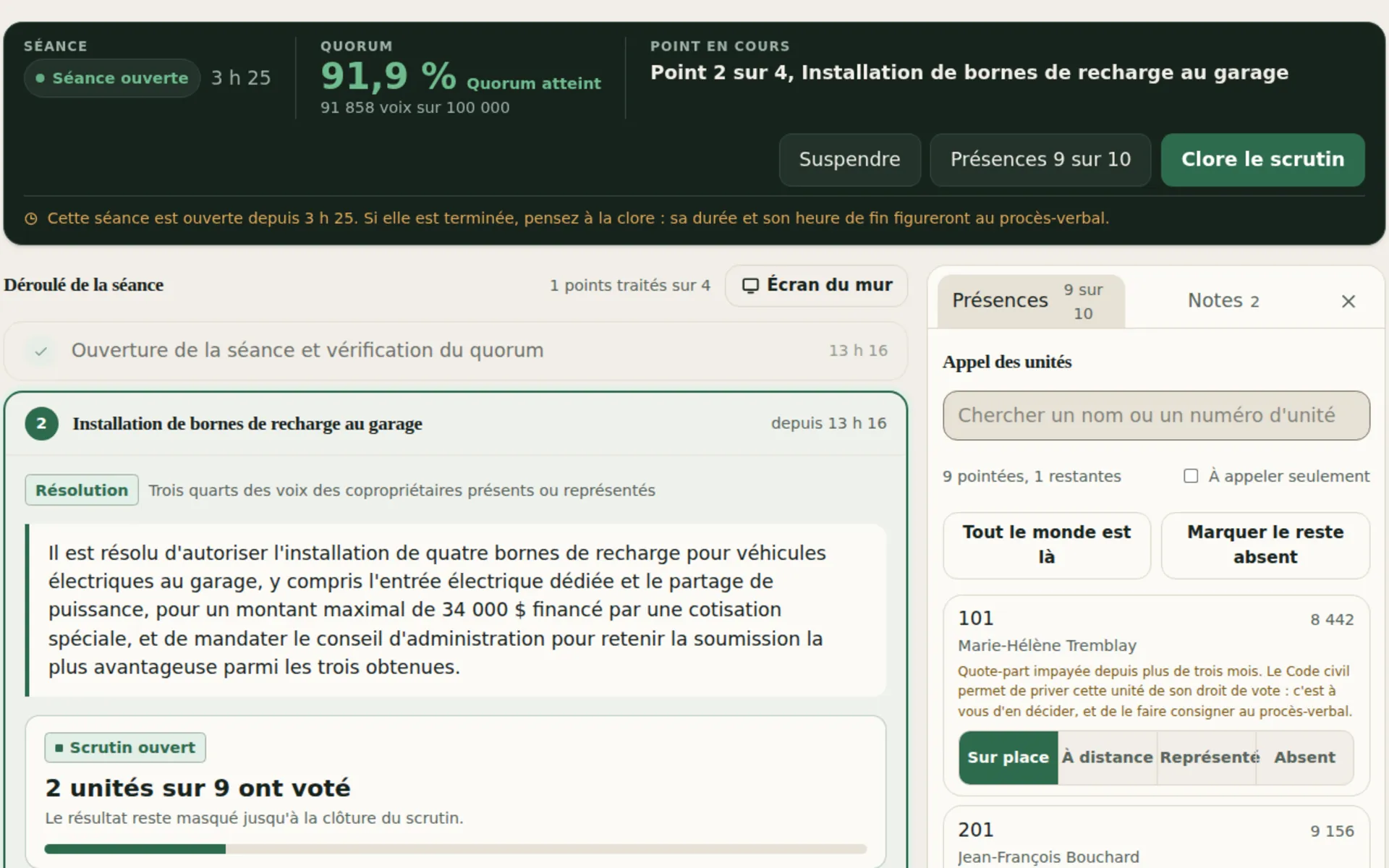Click the 91,9 % quorum value

click(388, 76)
